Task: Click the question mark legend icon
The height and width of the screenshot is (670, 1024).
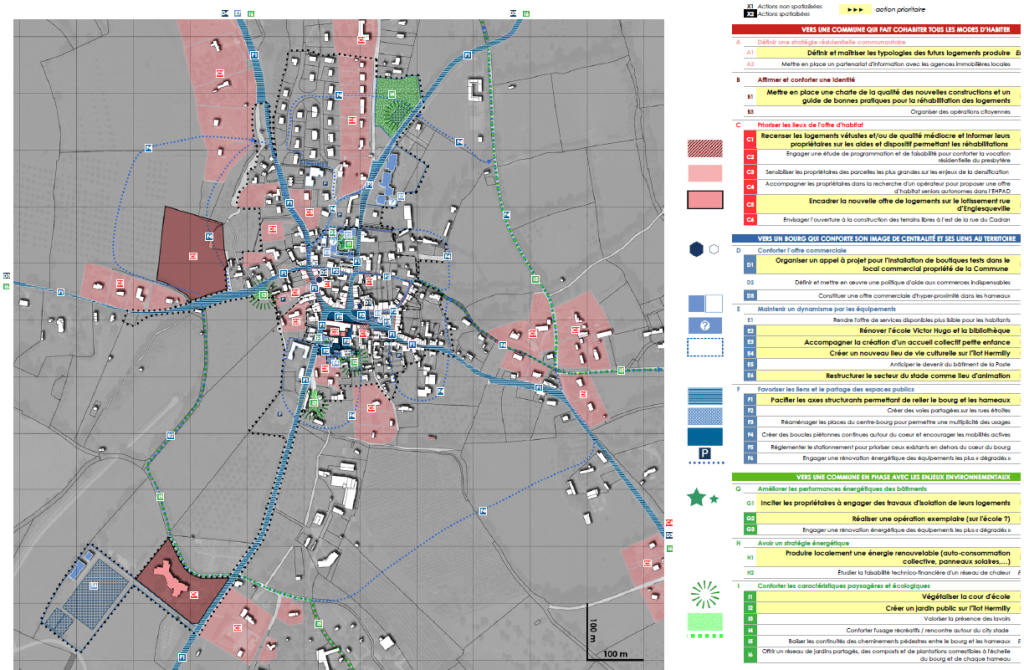Action: click(705, 326)
